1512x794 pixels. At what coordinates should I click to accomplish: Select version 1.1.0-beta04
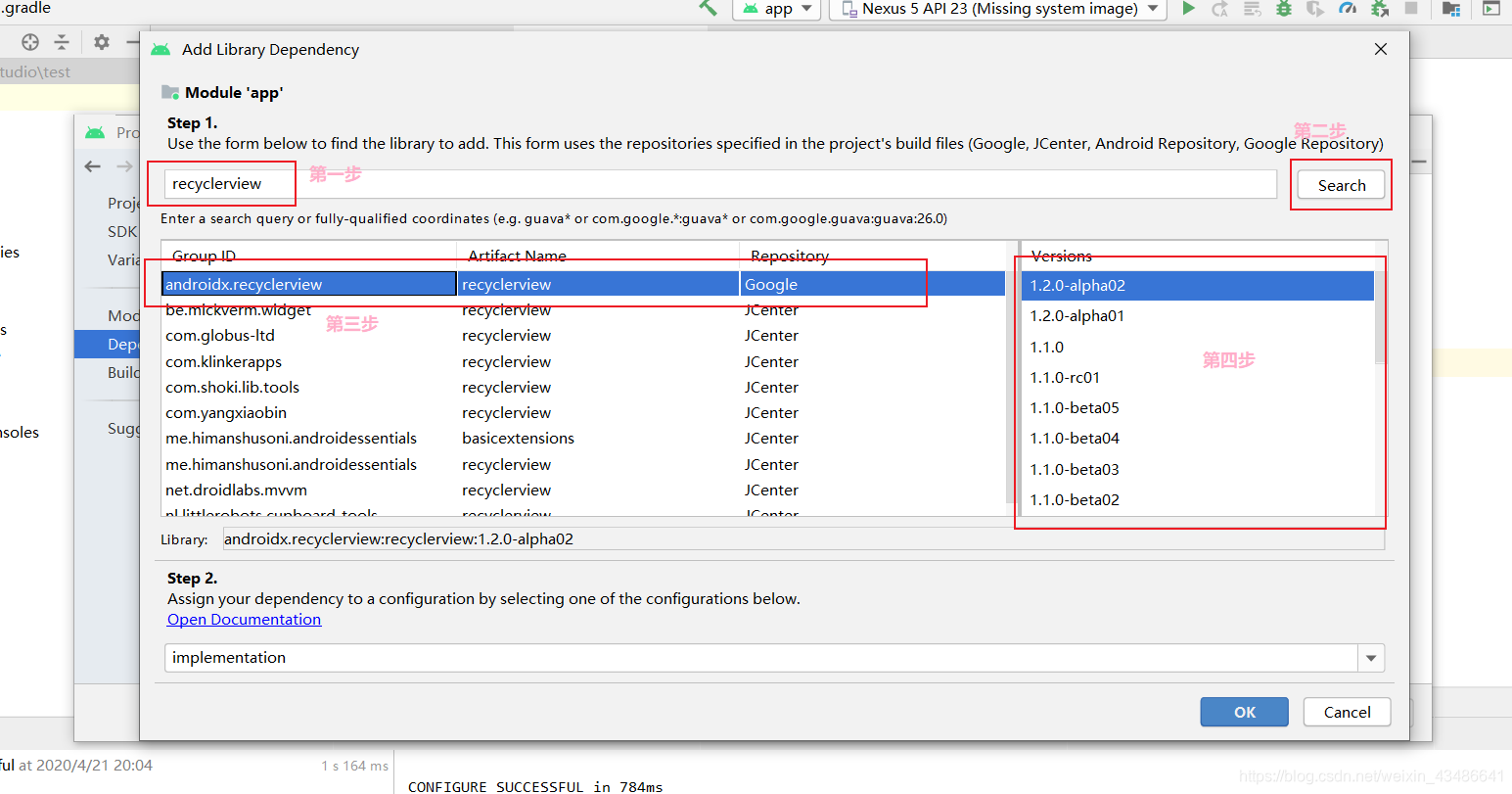click(x=1198, y=439)
